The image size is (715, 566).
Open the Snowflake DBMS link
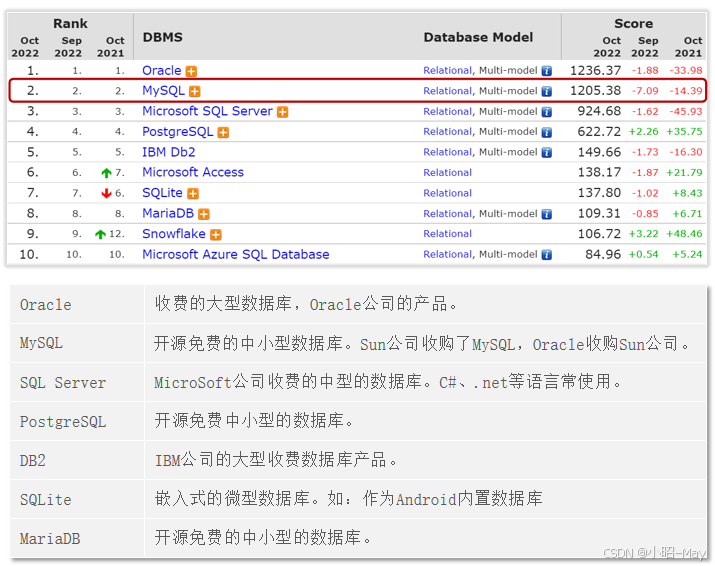pyautogui.click(x=174, y=234)
